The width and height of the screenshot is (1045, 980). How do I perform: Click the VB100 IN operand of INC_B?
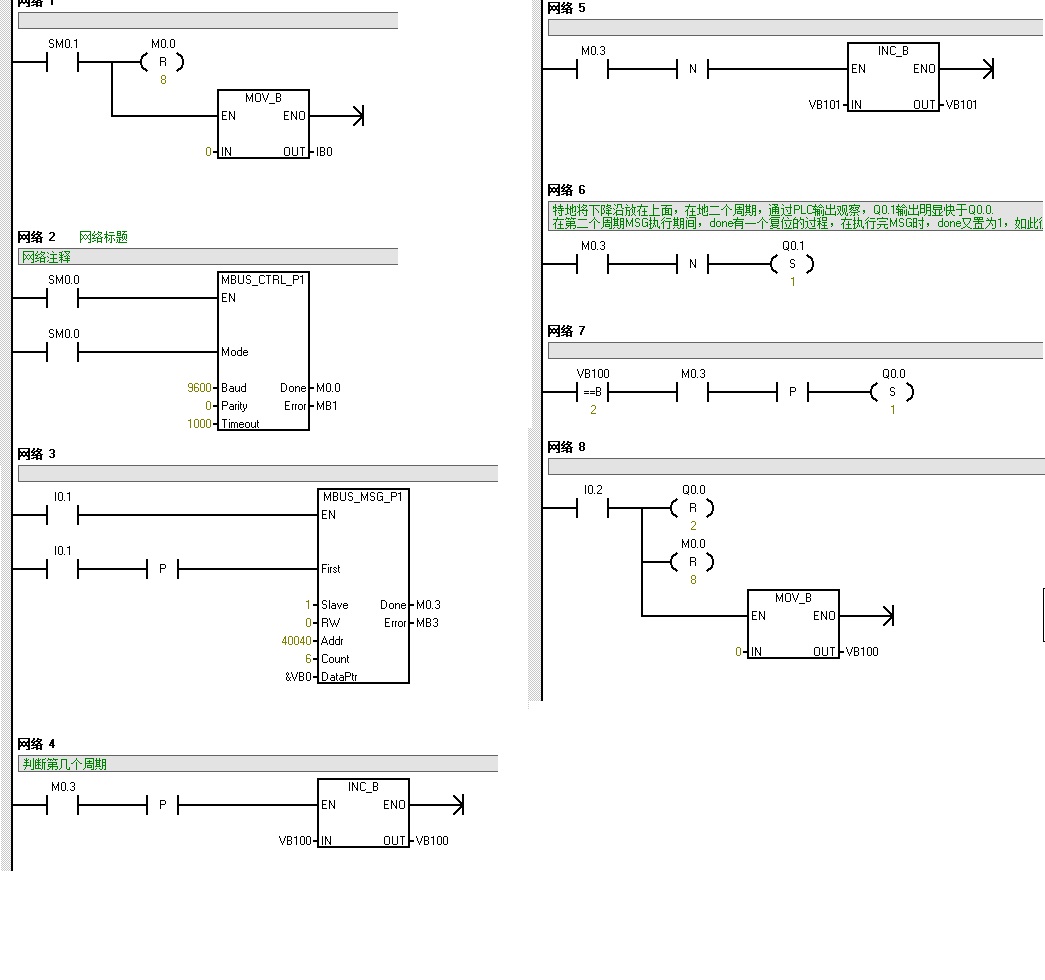point(295,841)
